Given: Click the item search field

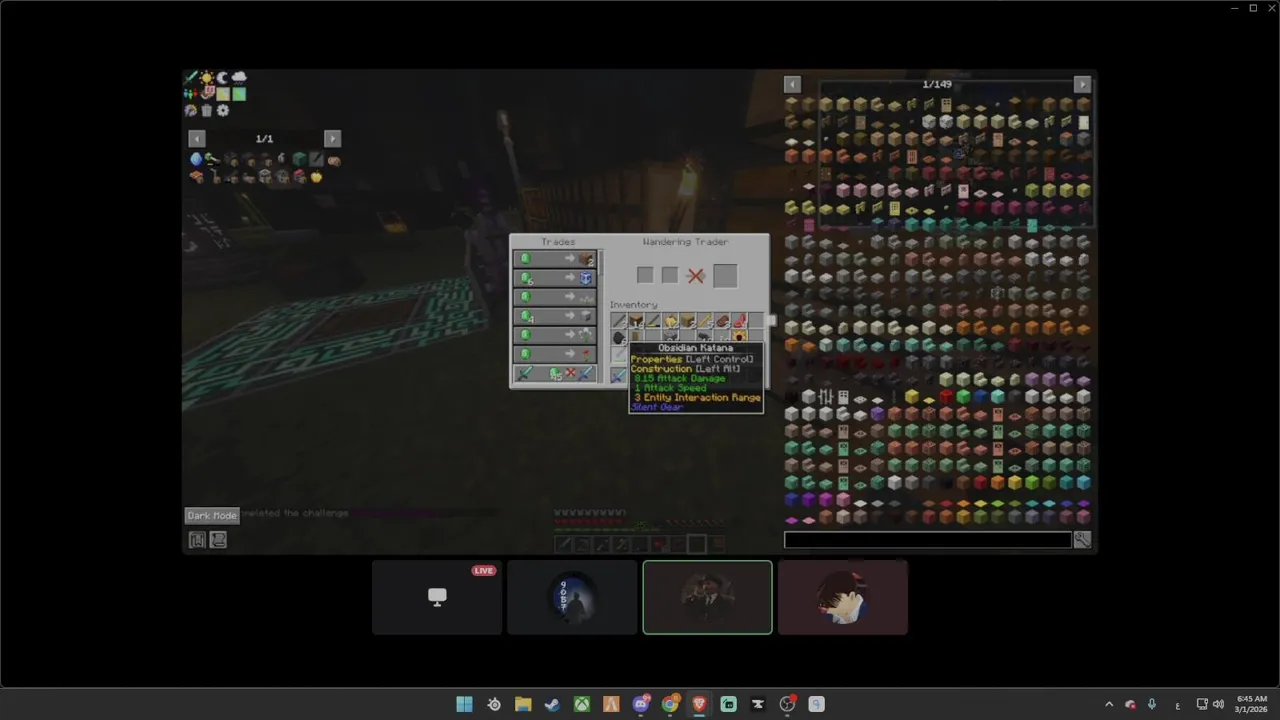Looking at the screenshot, I should click(927, 540).
